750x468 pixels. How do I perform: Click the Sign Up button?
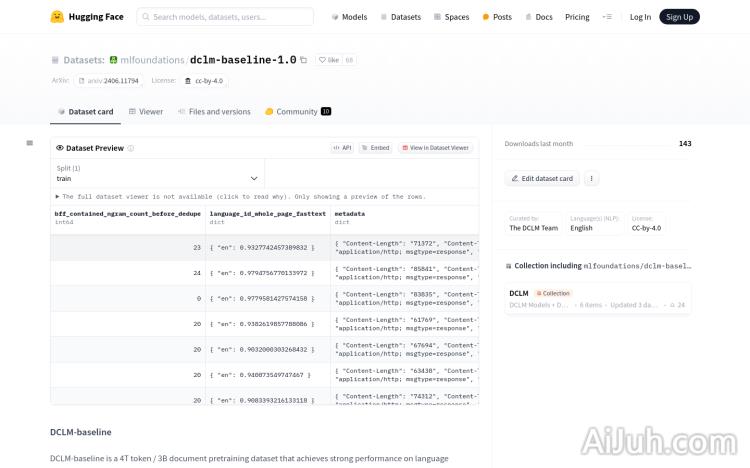click(x=680, y=17)
